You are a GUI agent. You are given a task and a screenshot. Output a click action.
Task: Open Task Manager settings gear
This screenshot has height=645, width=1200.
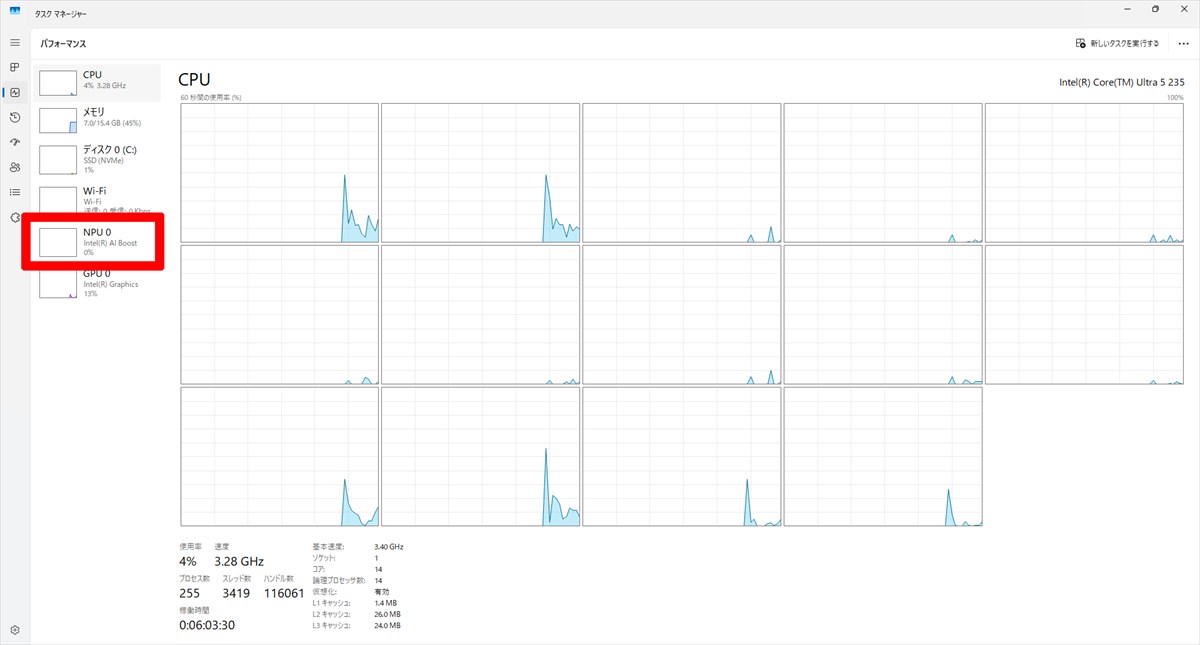click(x=15, y=630)
